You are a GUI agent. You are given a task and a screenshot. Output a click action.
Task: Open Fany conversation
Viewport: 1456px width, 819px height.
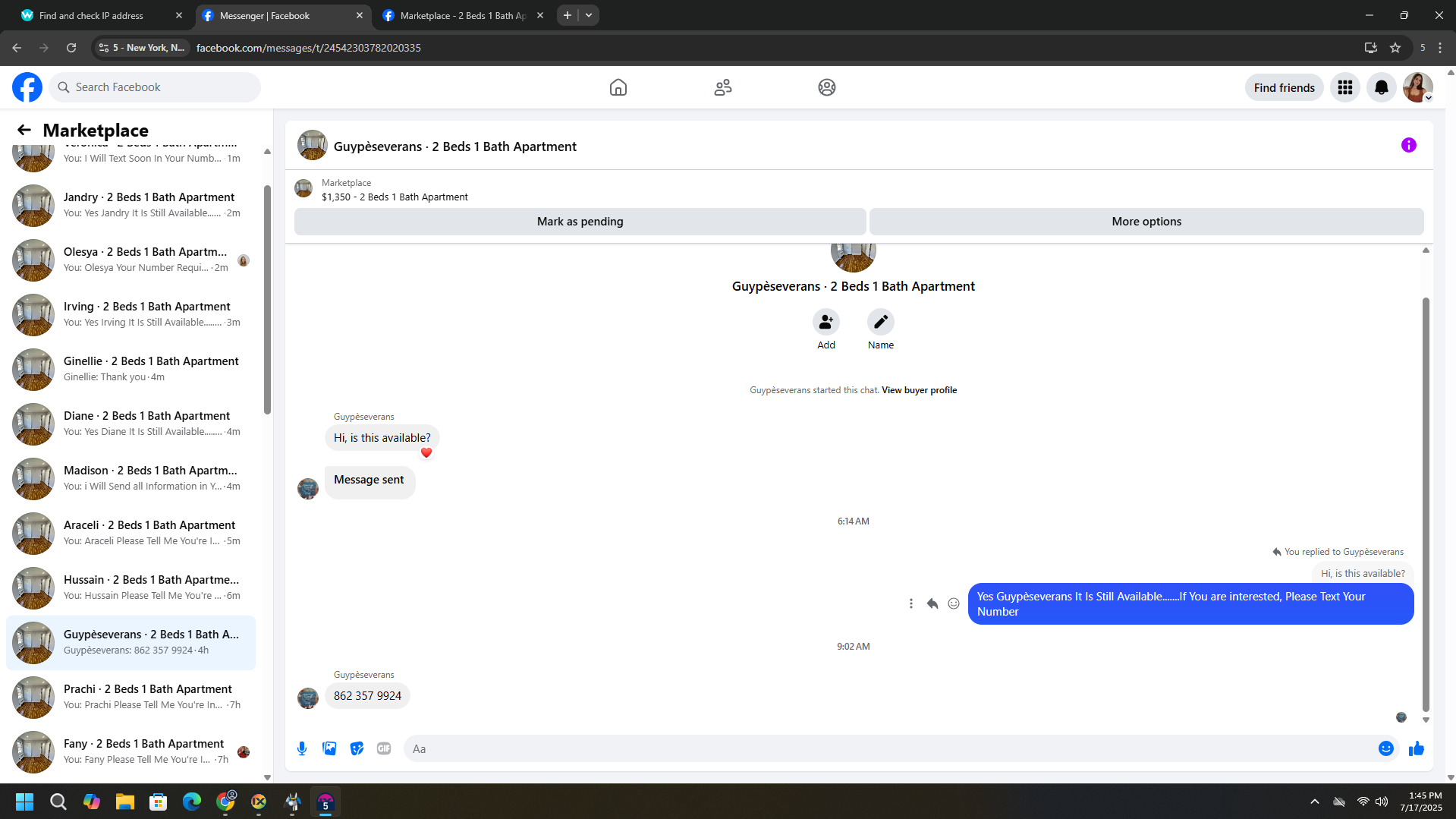(131, 751)
